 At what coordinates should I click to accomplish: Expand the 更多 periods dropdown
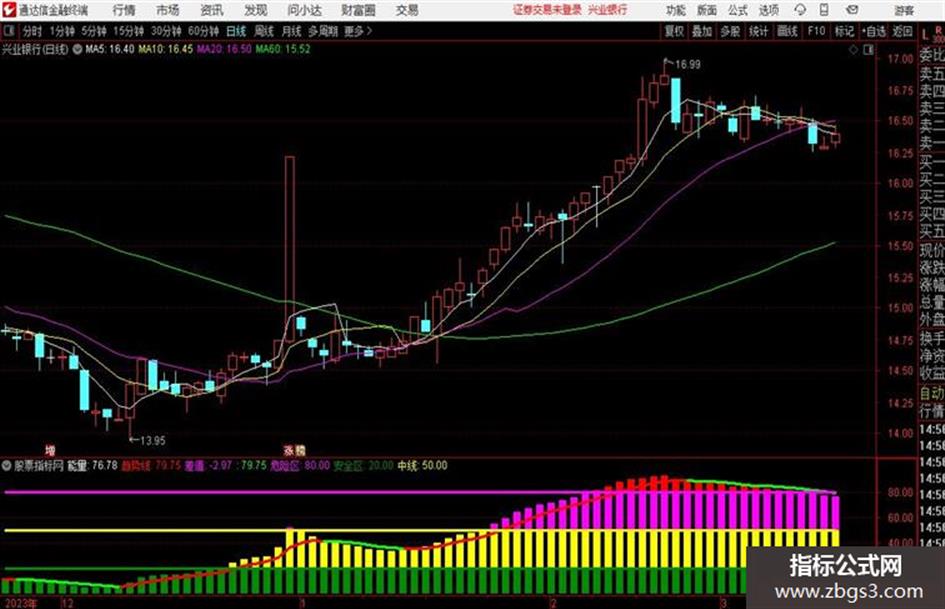click(358, 31)
